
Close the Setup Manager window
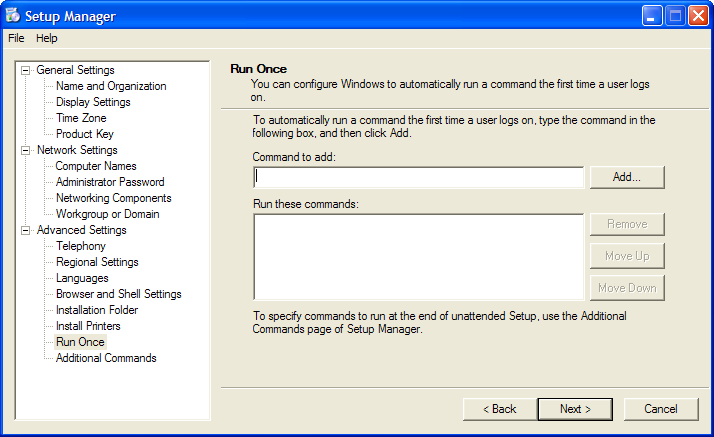pyautogui.click(x=699, y=16)
